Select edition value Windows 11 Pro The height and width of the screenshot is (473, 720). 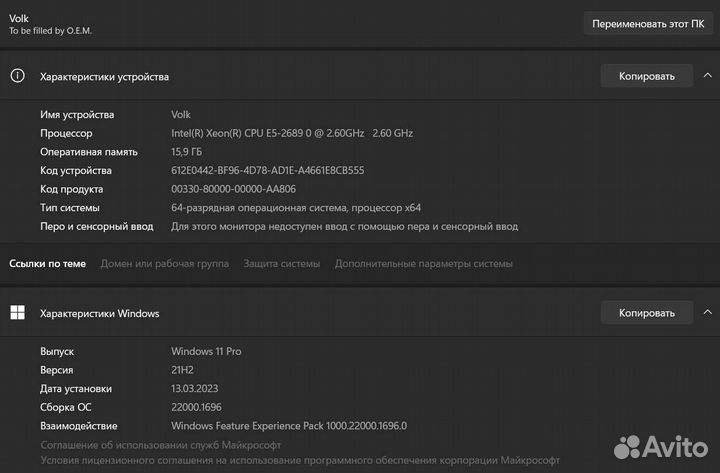click(x=206, y=351)
